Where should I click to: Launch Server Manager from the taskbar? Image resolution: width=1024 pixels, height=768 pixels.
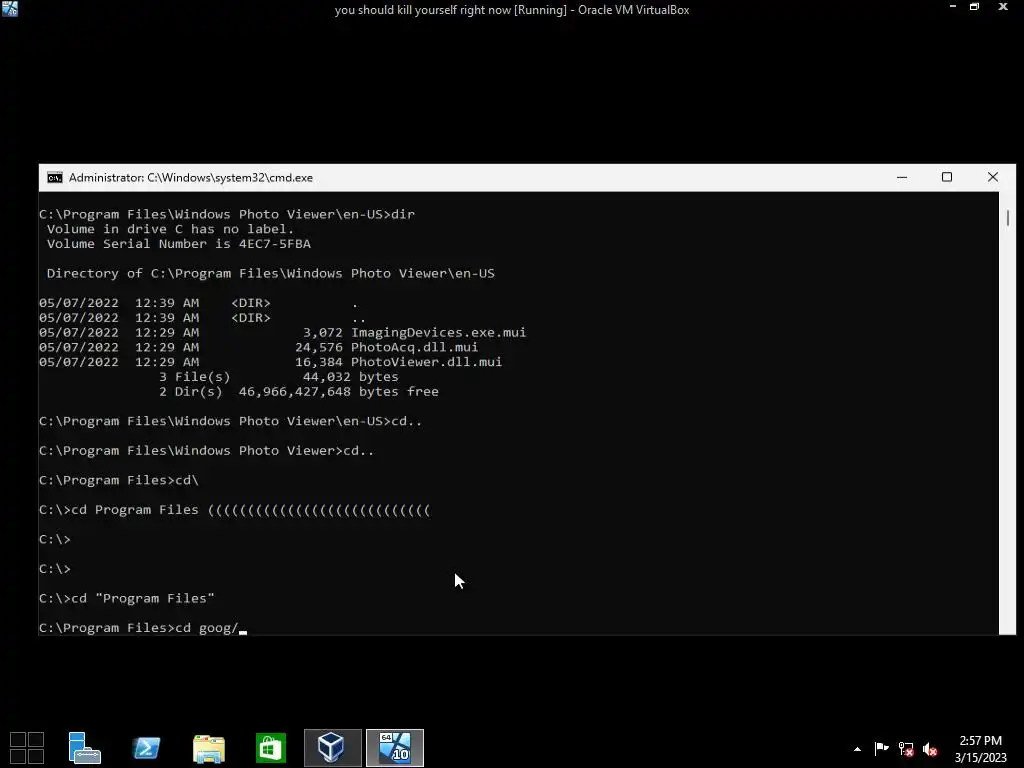(84, 748)
